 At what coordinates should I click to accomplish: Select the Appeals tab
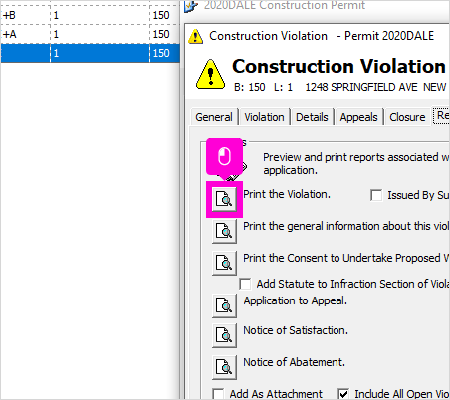tap(359, 117)
